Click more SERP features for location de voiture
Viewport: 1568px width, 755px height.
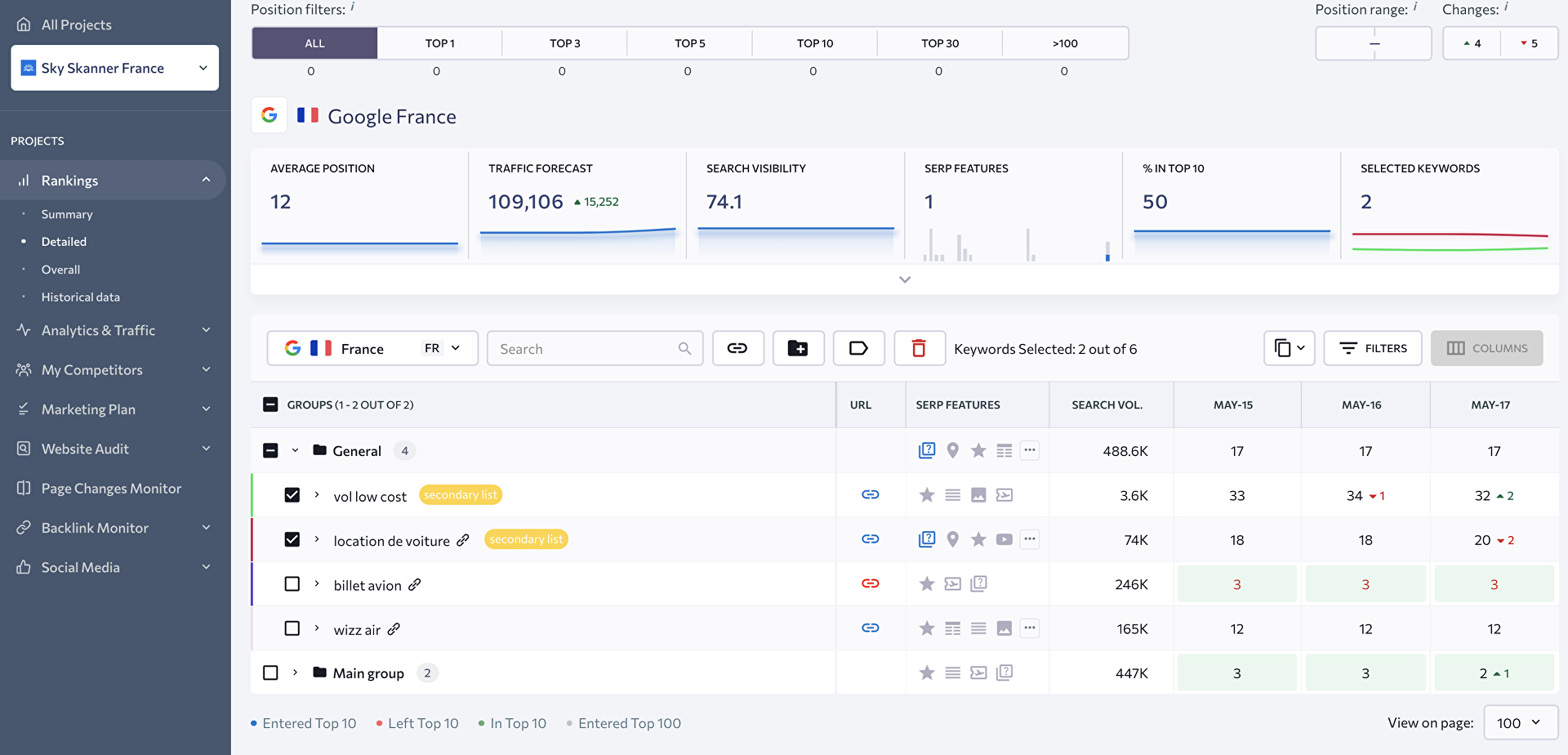pyautogui.click(x=1030, y=539)
